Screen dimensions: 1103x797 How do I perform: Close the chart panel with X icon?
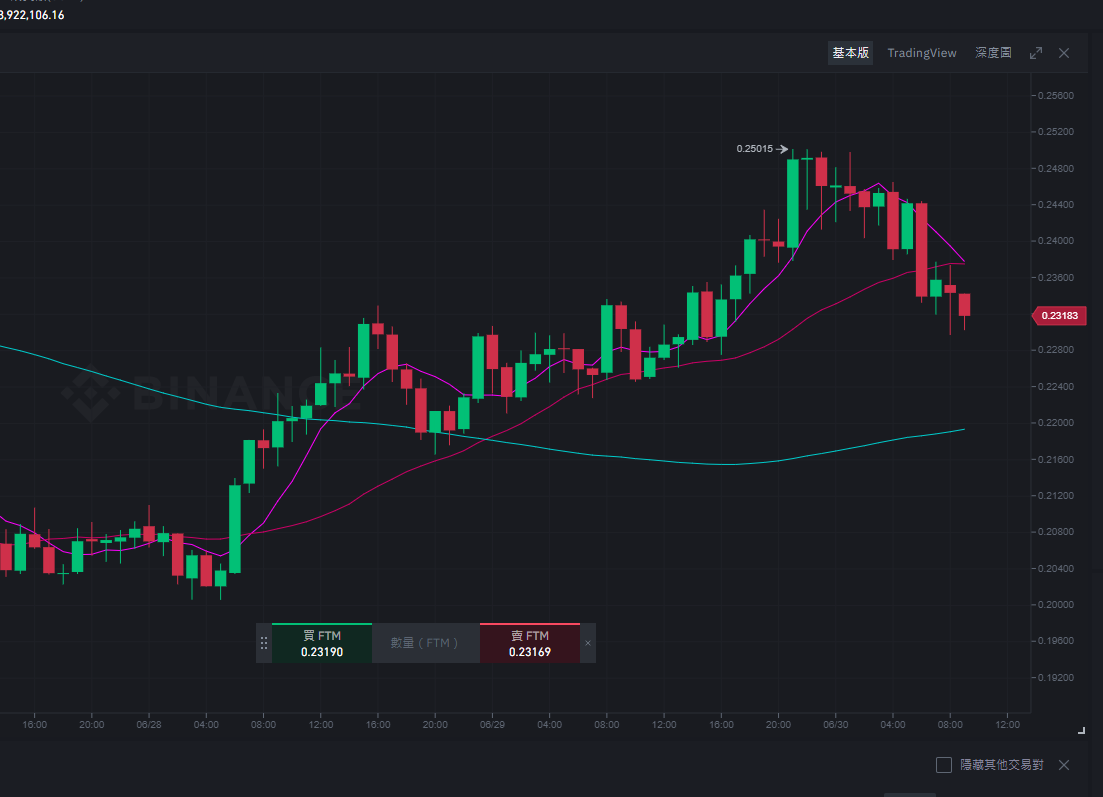[1064, 53]
